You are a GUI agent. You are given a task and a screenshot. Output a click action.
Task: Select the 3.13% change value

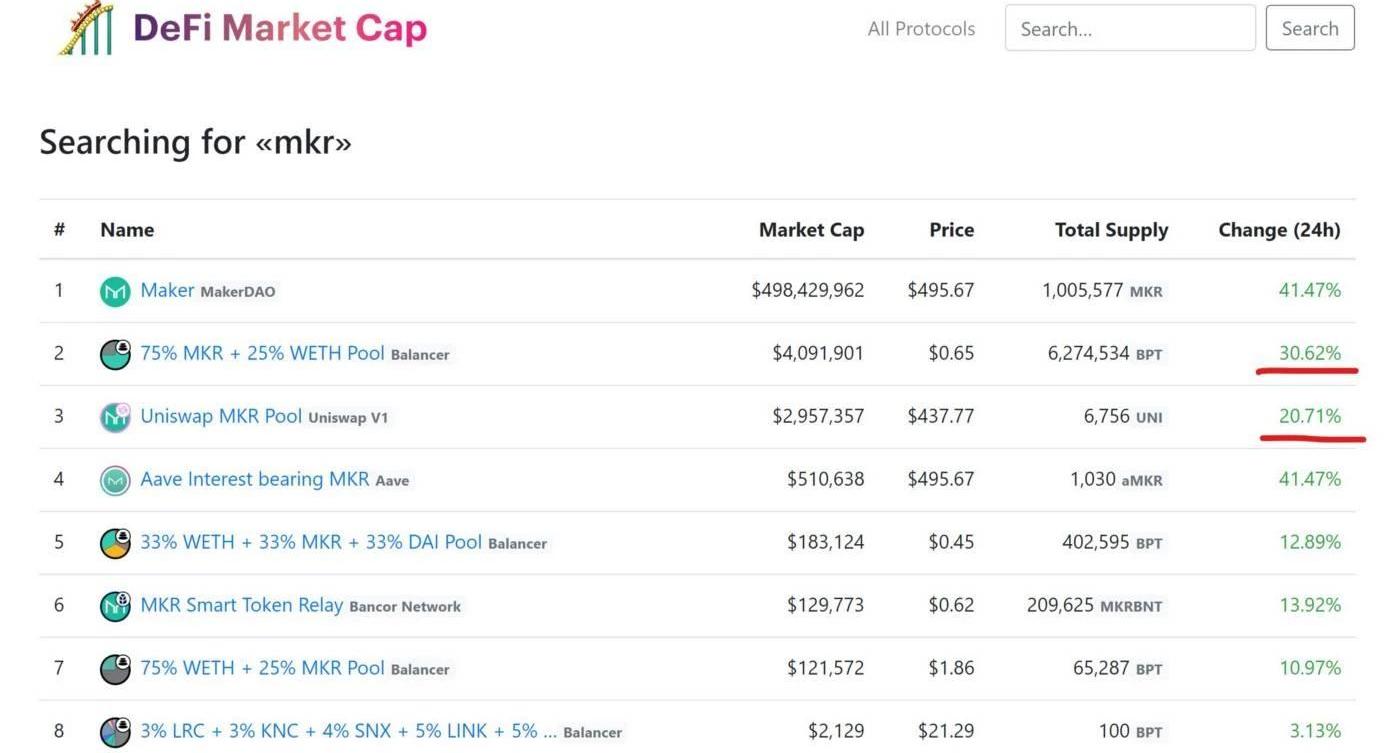(1316, 731)
